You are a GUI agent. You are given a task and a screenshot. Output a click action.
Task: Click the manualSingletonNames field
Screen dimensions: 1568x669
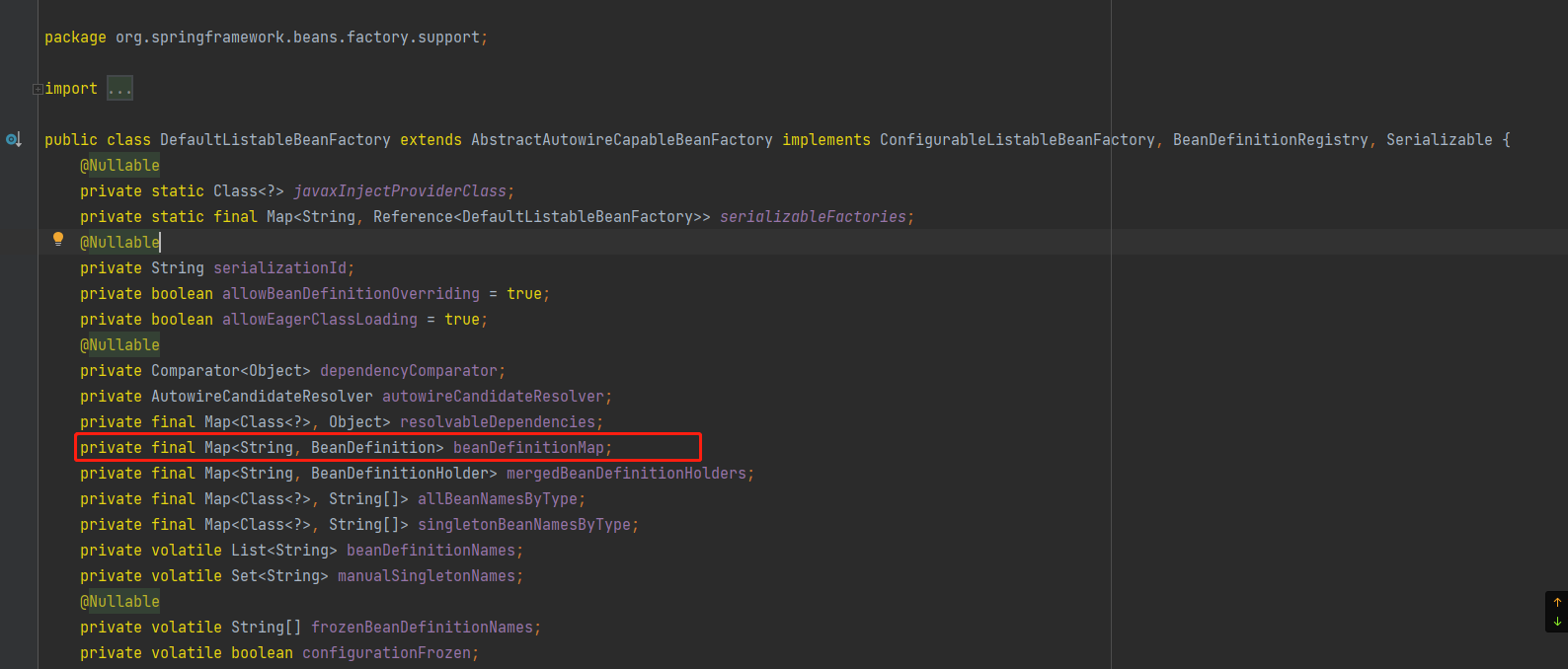coord(427,576)
